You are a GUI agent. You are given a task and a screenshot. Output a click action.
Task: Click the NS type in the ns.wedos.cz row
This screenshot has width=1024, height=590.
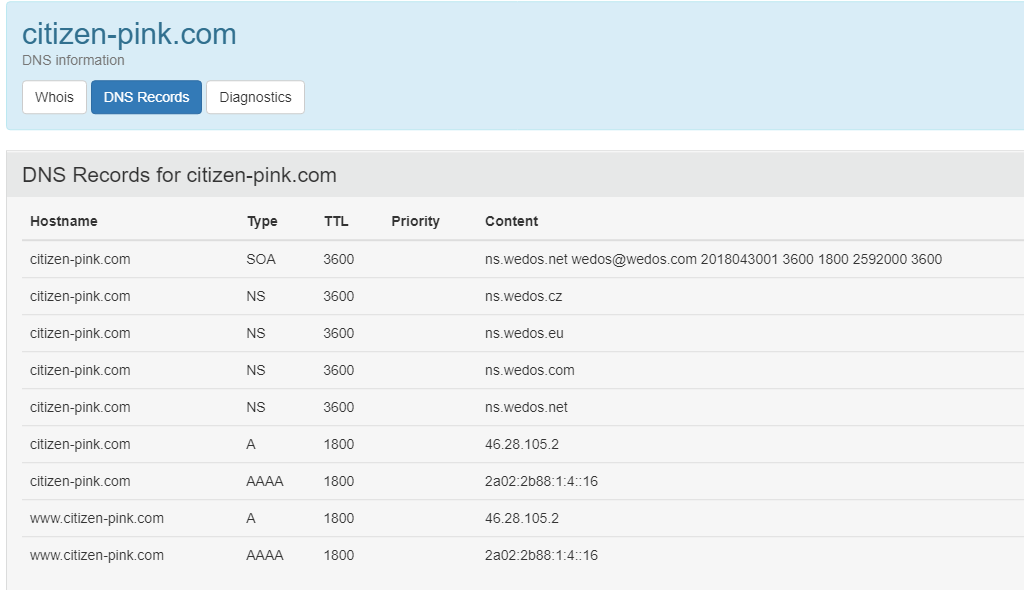[255, 297]
